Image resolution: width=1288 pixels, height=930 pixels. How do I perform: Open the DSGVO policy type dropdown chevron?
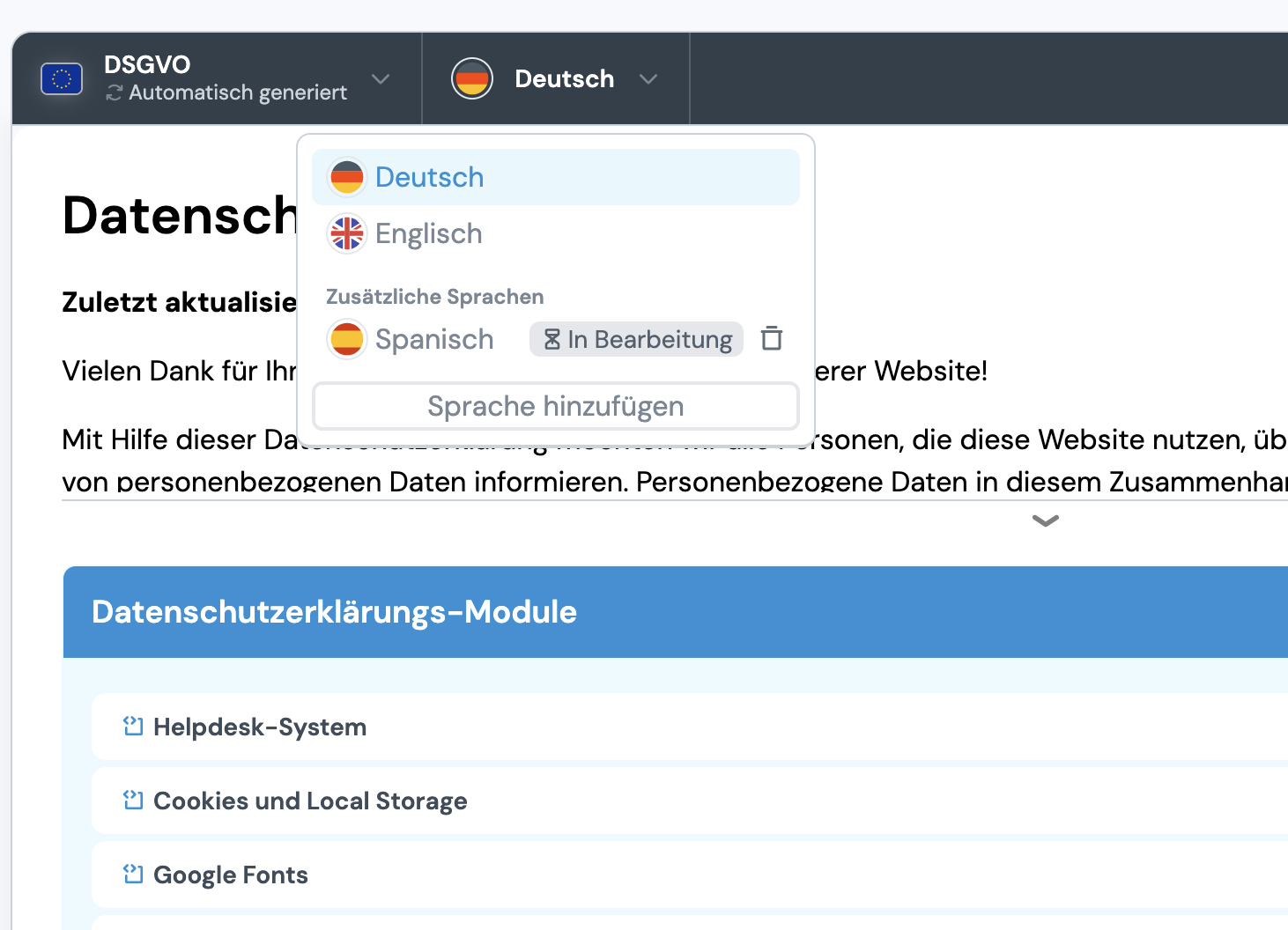(x=381, y=79)
